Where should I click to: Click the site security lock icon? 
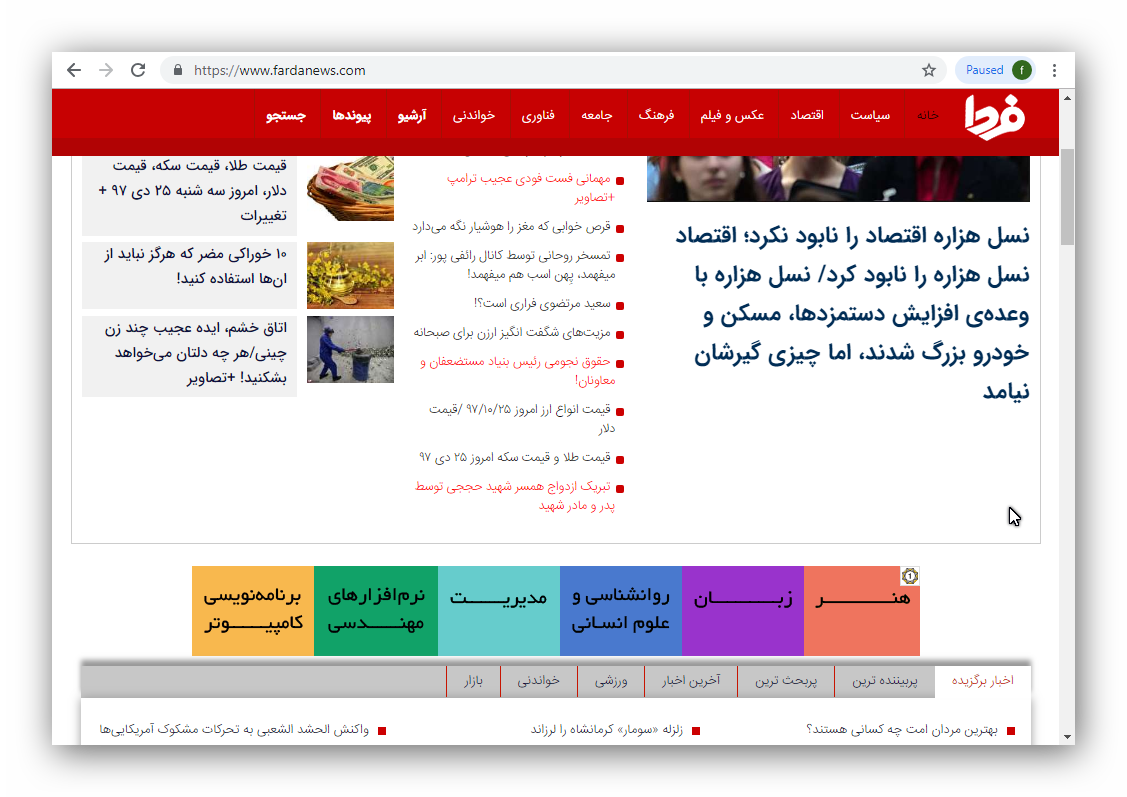point(176,70)
